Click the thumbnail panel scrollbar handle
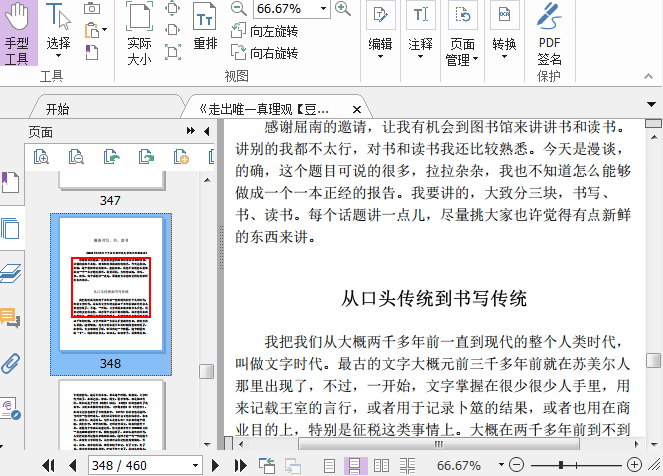Image resolution: width=663 pixels, height=476 pixels. [x=206, y=372]
